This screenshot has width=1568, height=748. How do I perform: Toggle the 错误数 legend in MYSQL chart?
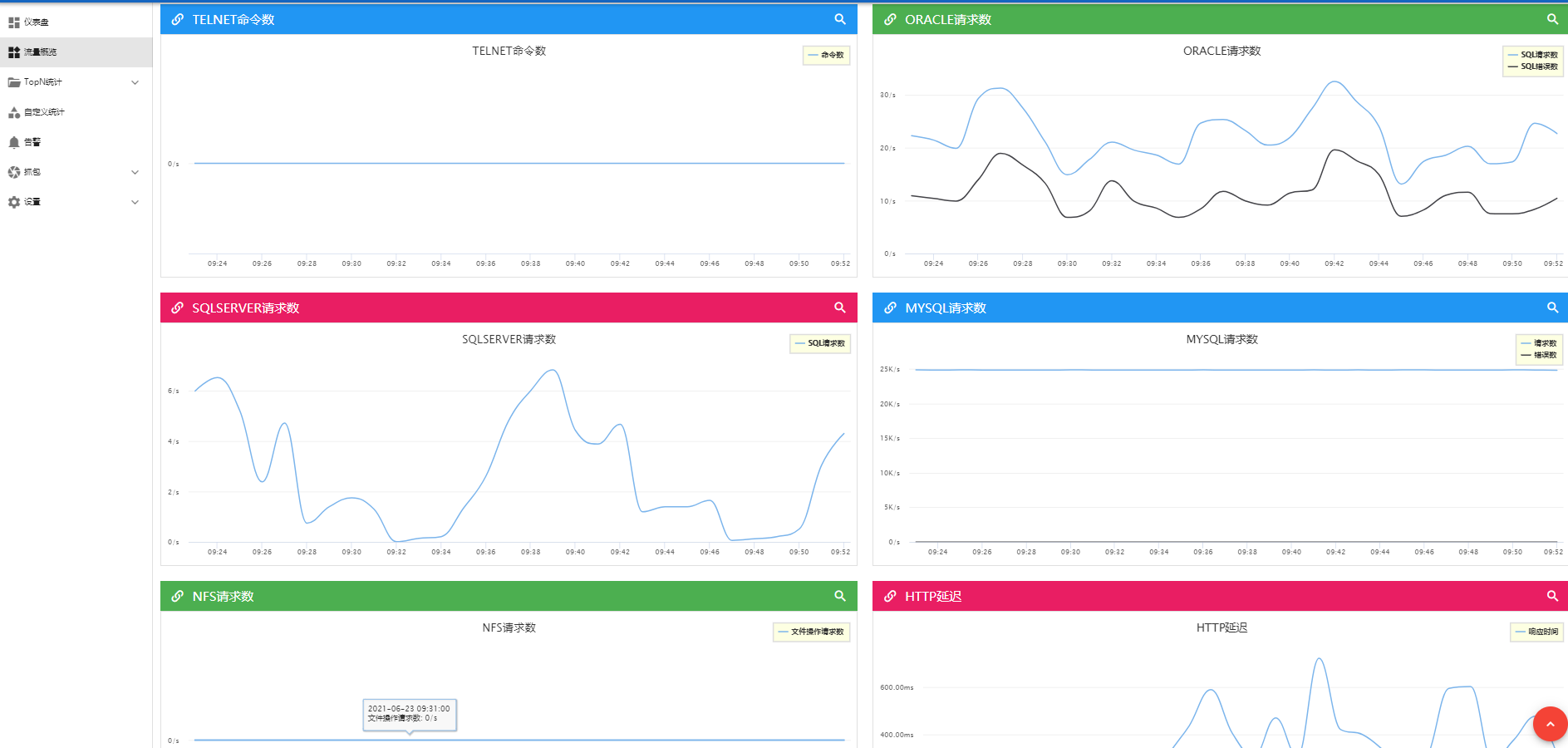pyautogui.click(x=1539, y=355)
